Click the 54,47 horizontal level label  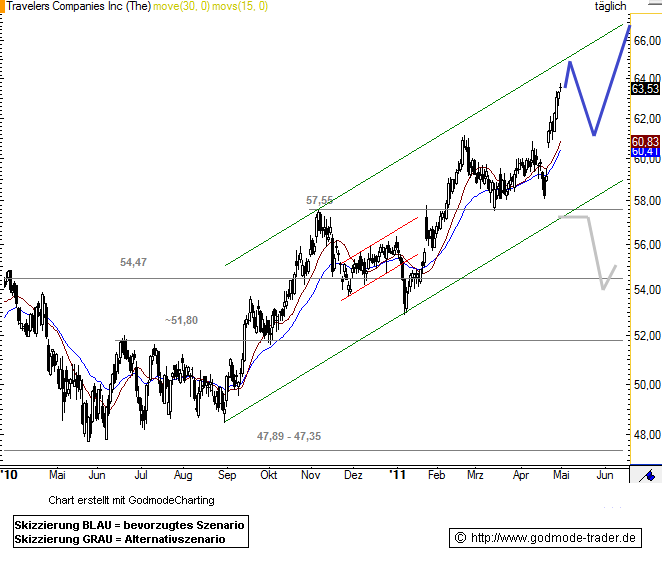[134, 262]
